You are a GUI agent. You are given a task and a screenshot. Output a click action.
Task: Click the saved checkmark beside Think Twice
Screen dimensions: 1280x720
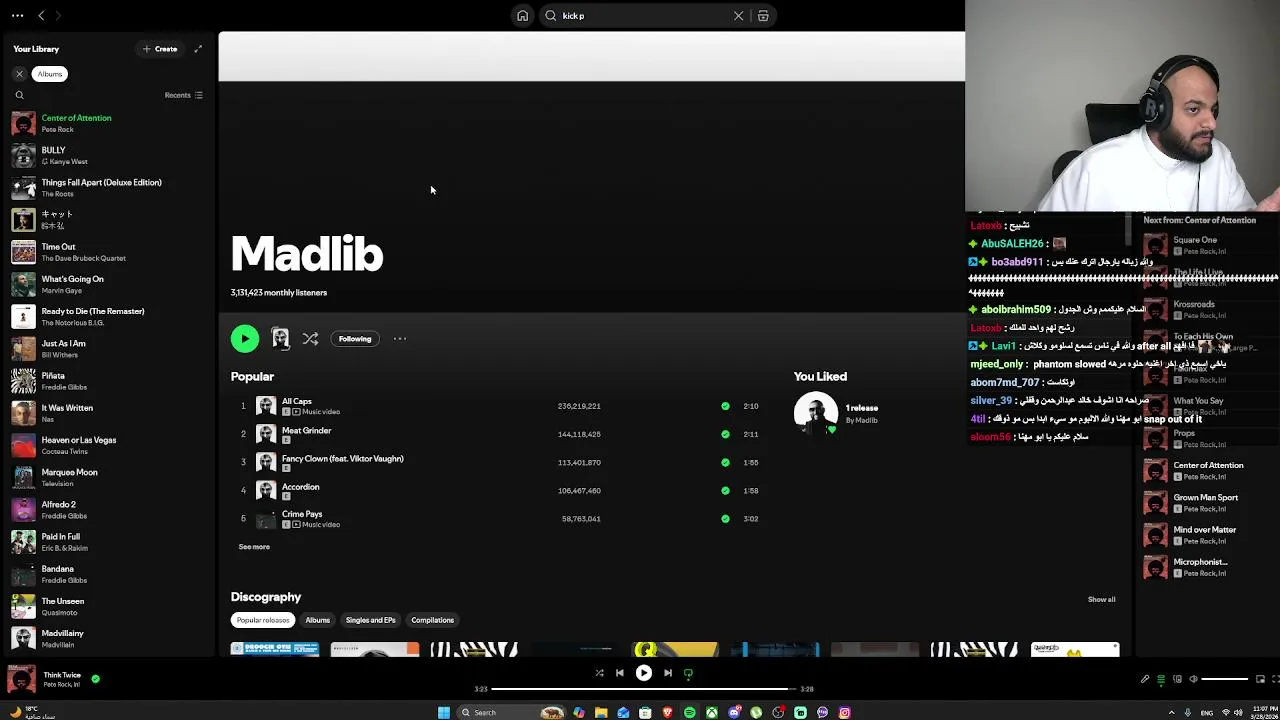tap(95, 679)
